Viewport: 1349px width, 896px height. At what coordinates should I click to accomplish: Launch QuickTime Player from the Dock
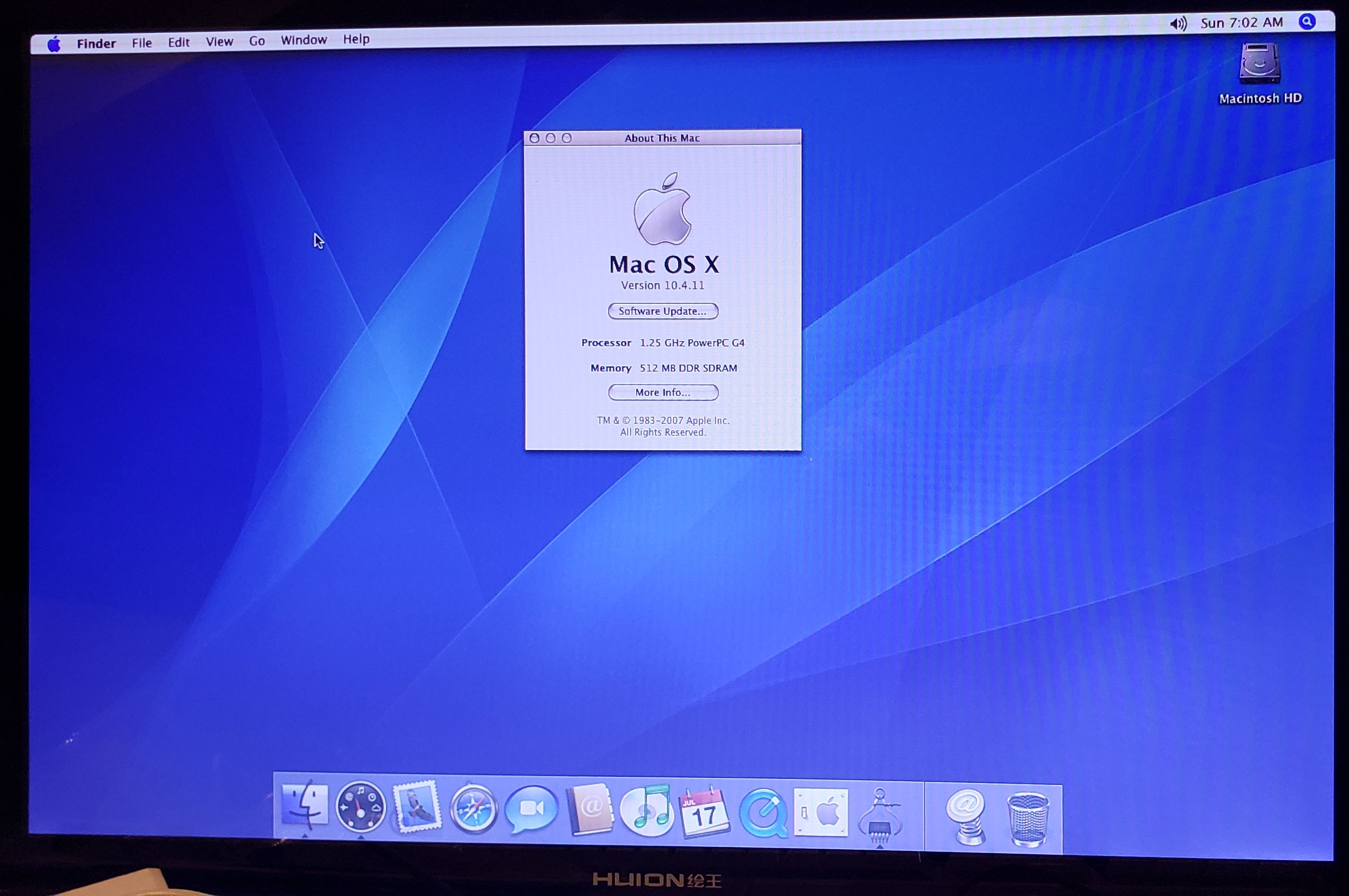tap(763, 813)
